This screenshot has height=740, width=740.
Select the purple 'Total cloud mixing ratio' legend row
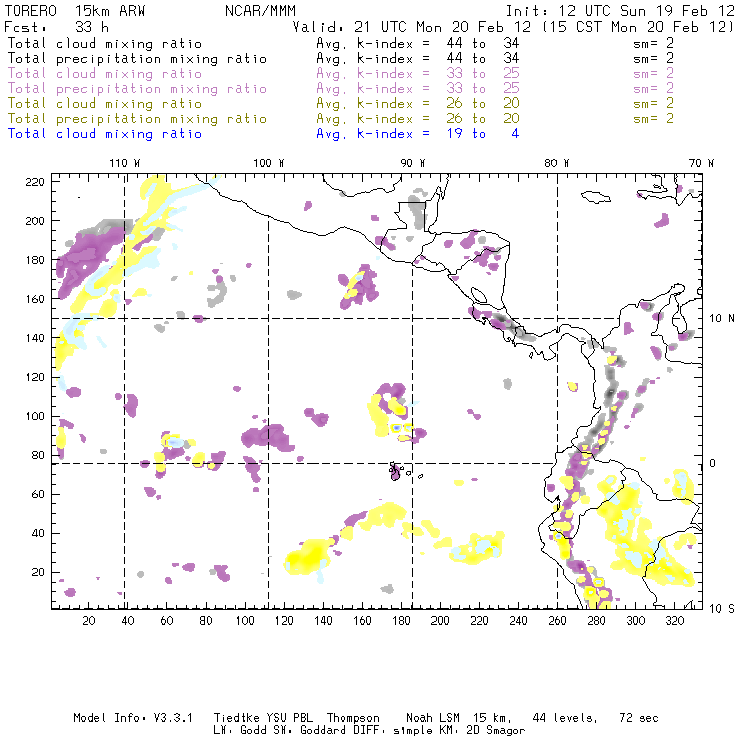coord(341,74)
